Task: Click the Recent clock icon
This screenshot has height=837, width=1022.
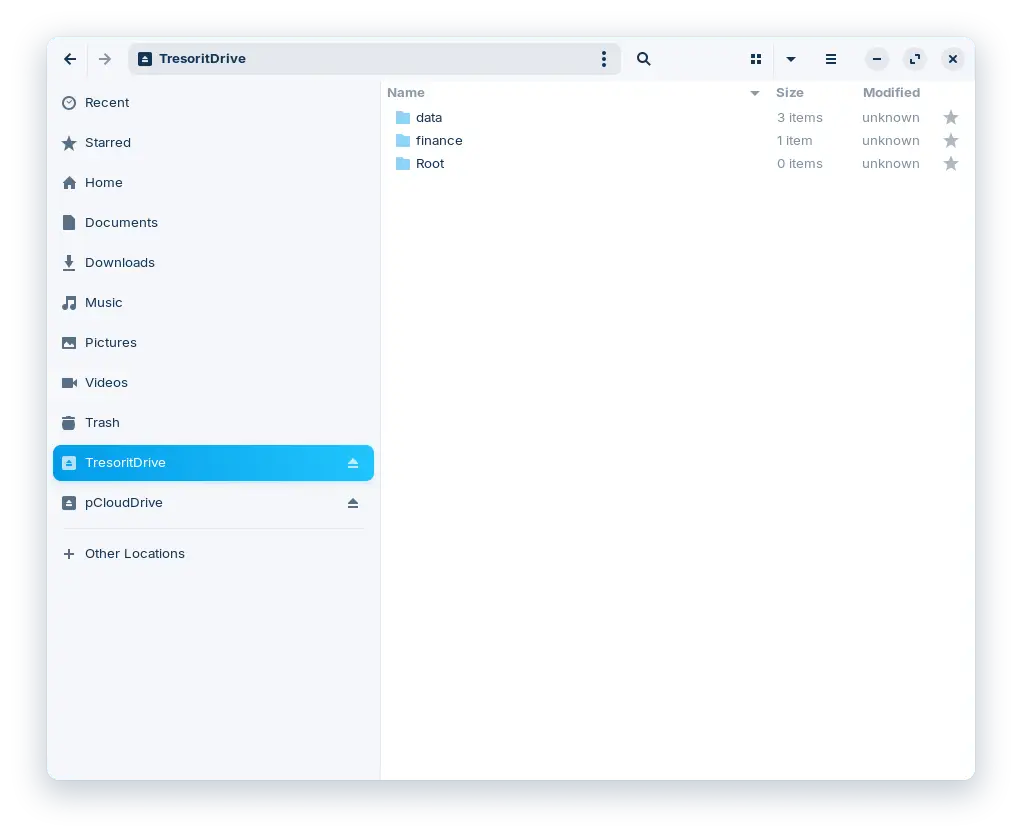Action: 69,103
